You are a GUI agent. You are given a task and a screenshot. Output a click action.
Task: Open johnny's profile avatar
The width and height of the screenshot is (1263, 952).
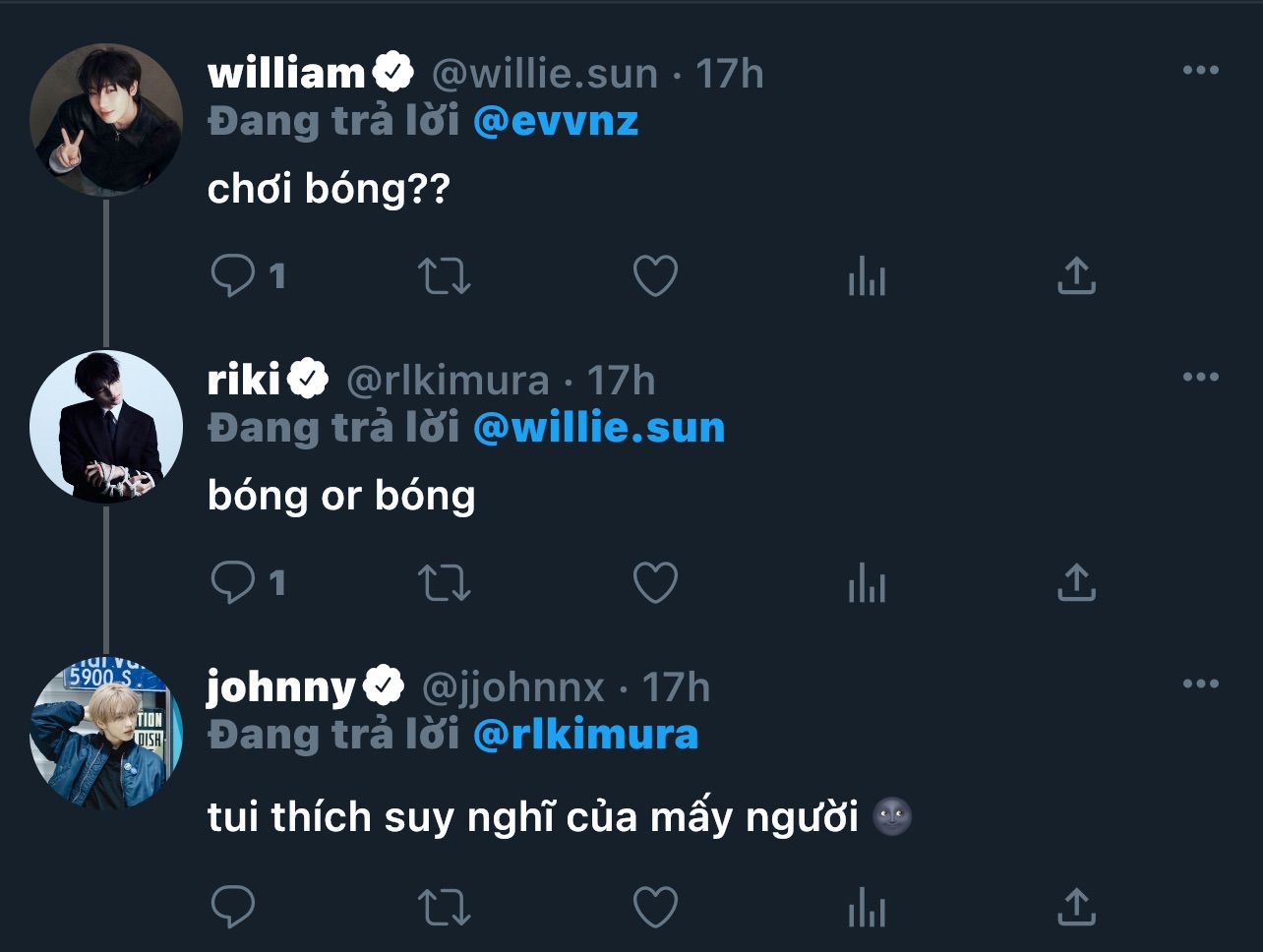point(106,734)
